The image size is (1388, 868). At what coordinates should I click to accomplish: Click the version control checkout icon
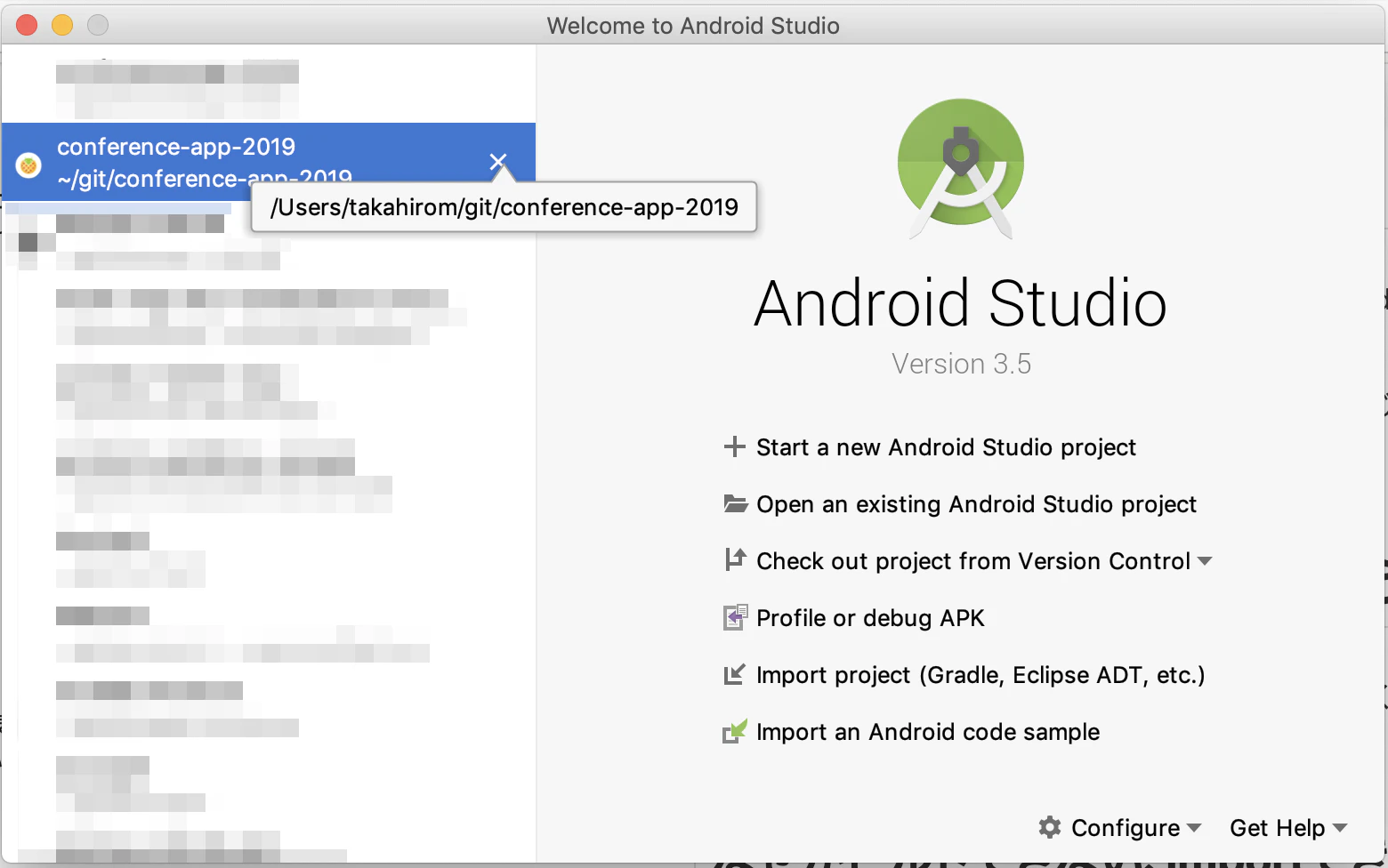pos(735,560)
